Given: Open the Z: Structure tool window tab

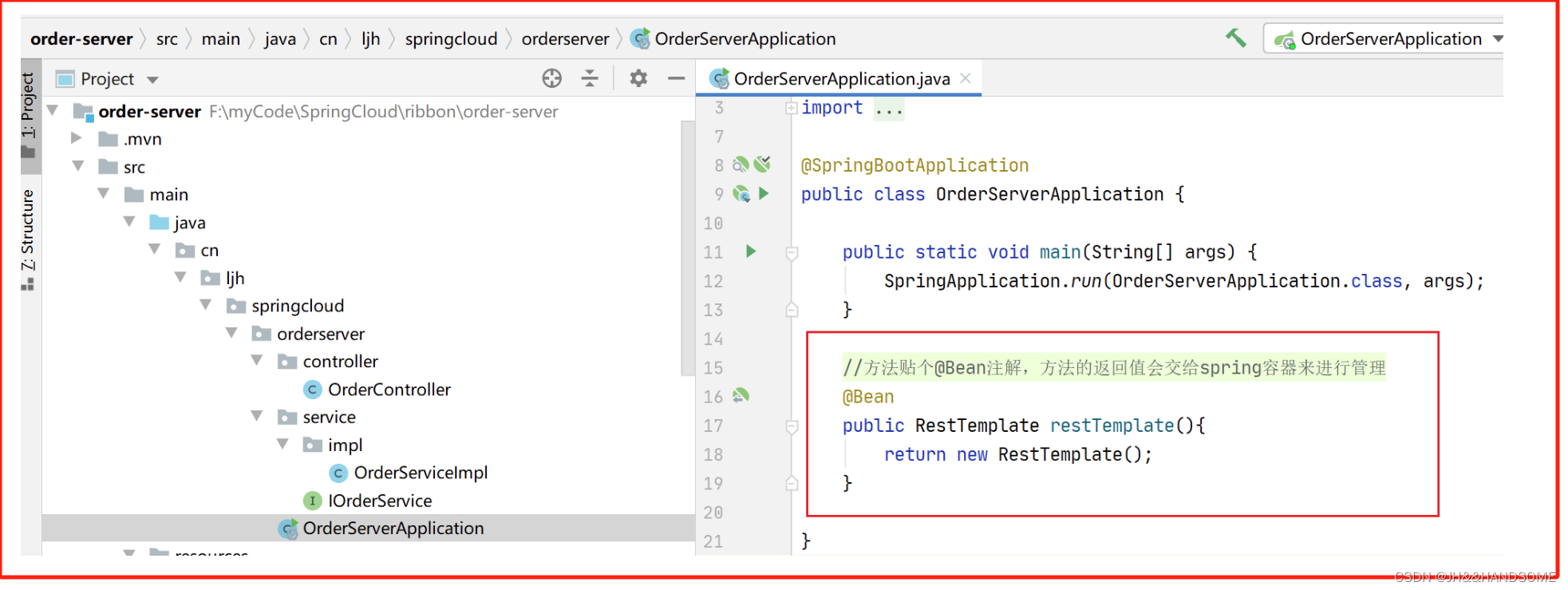Looking at the screenshot, I should [x=29, y=240].
